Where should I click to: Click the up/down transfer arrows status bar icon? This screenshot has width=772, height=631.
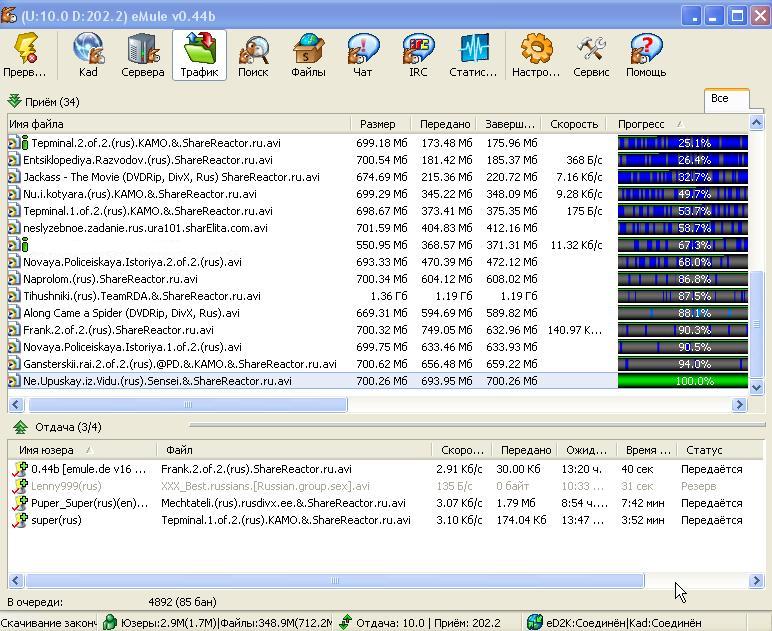click(x=346, y=622)
